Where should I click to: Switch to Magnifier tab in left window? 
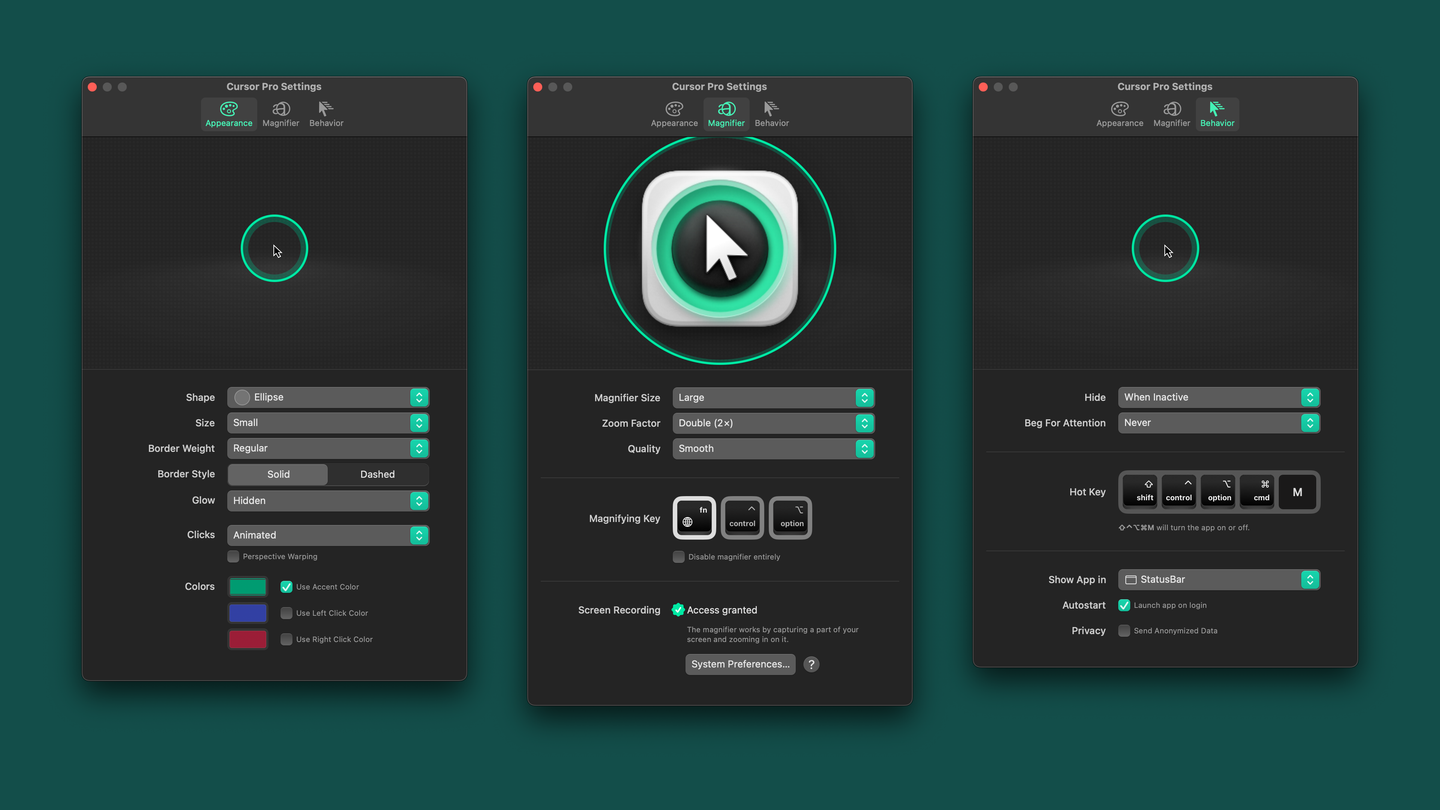coord(280,114)
